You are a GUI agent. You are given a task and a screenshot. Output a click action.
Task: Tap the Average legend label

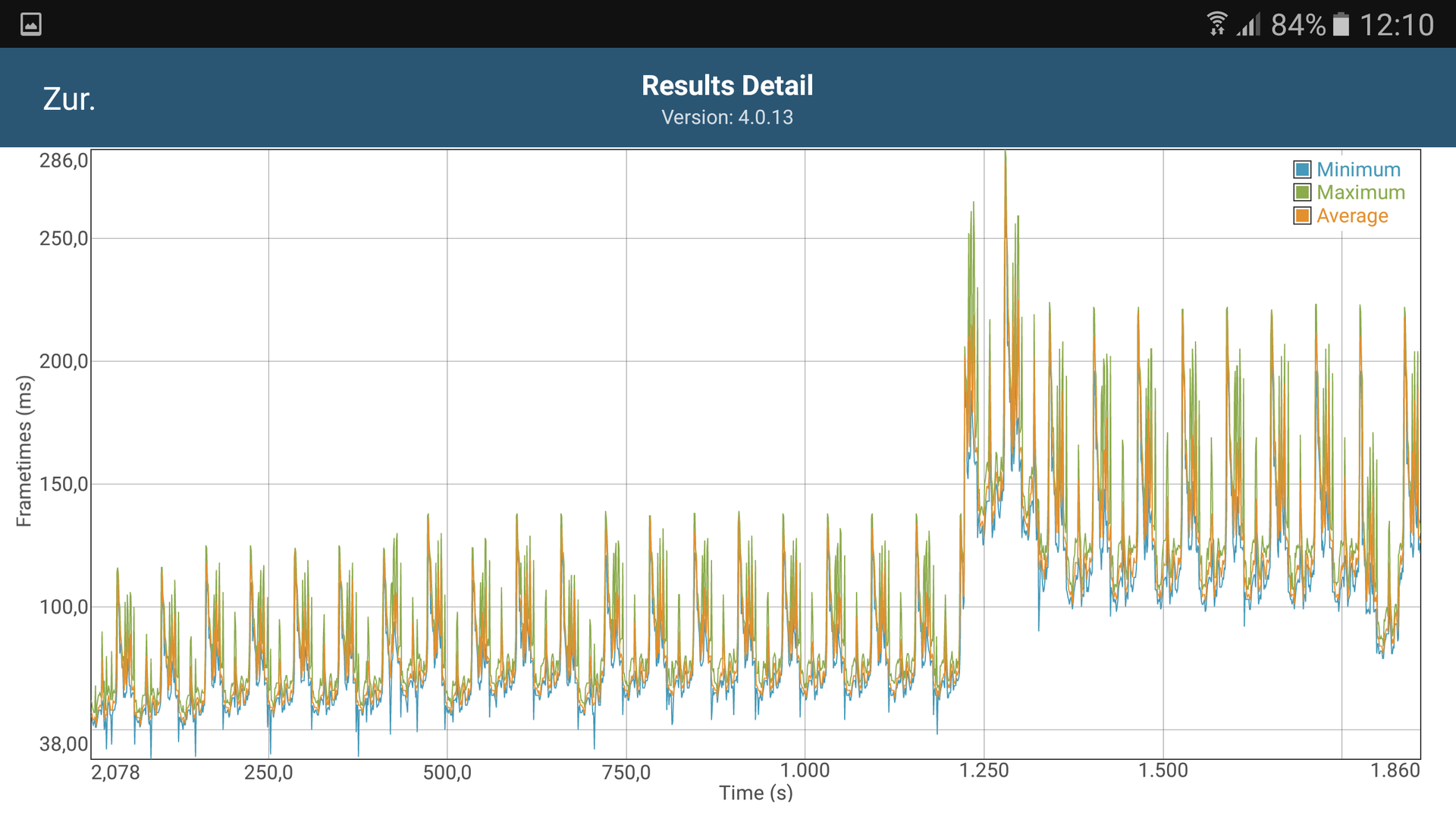[x=1352, y=216]
